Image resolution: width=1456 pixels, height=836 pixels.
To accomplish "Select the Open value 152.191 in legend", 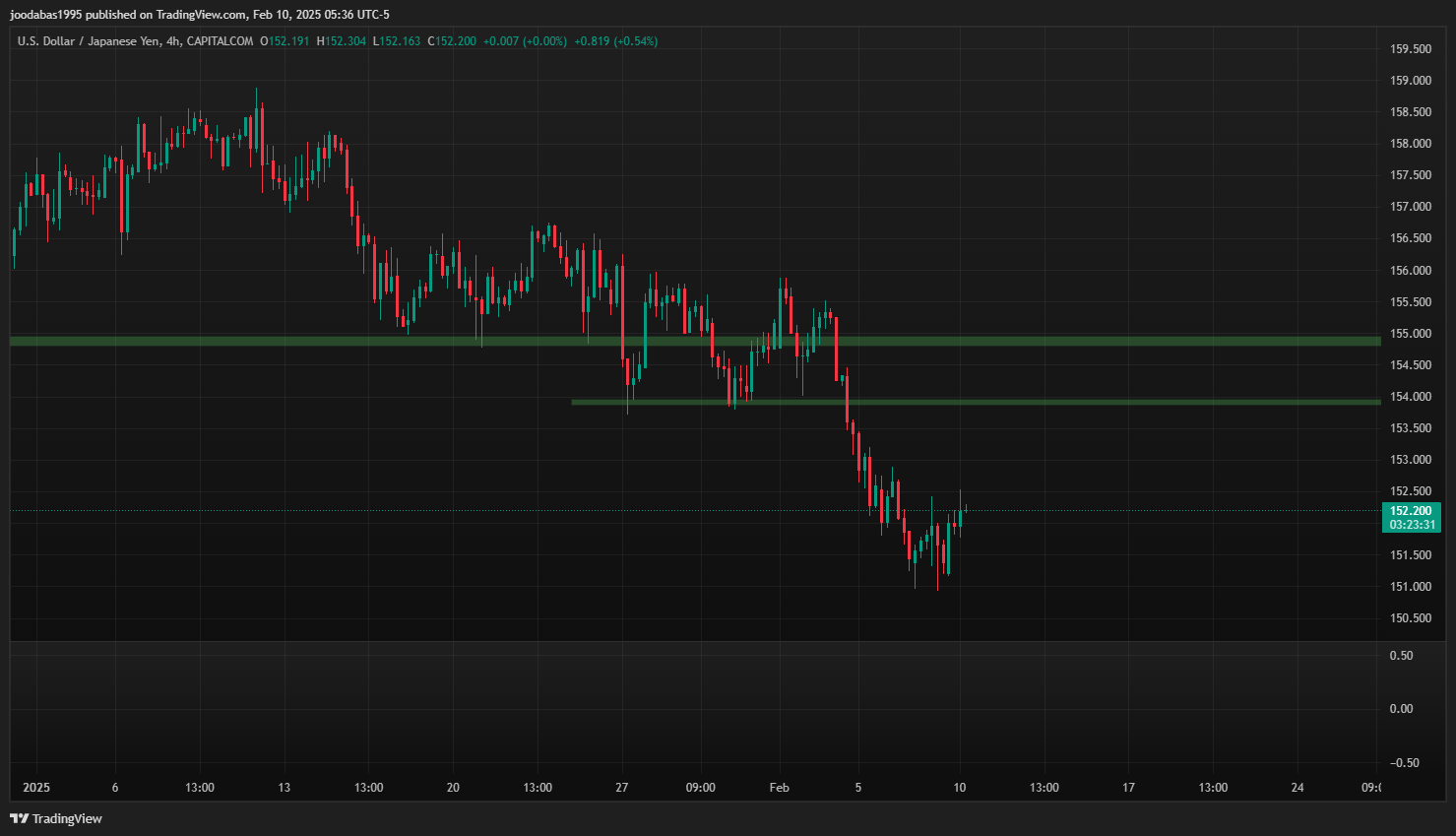I will [x=288, y=41].
